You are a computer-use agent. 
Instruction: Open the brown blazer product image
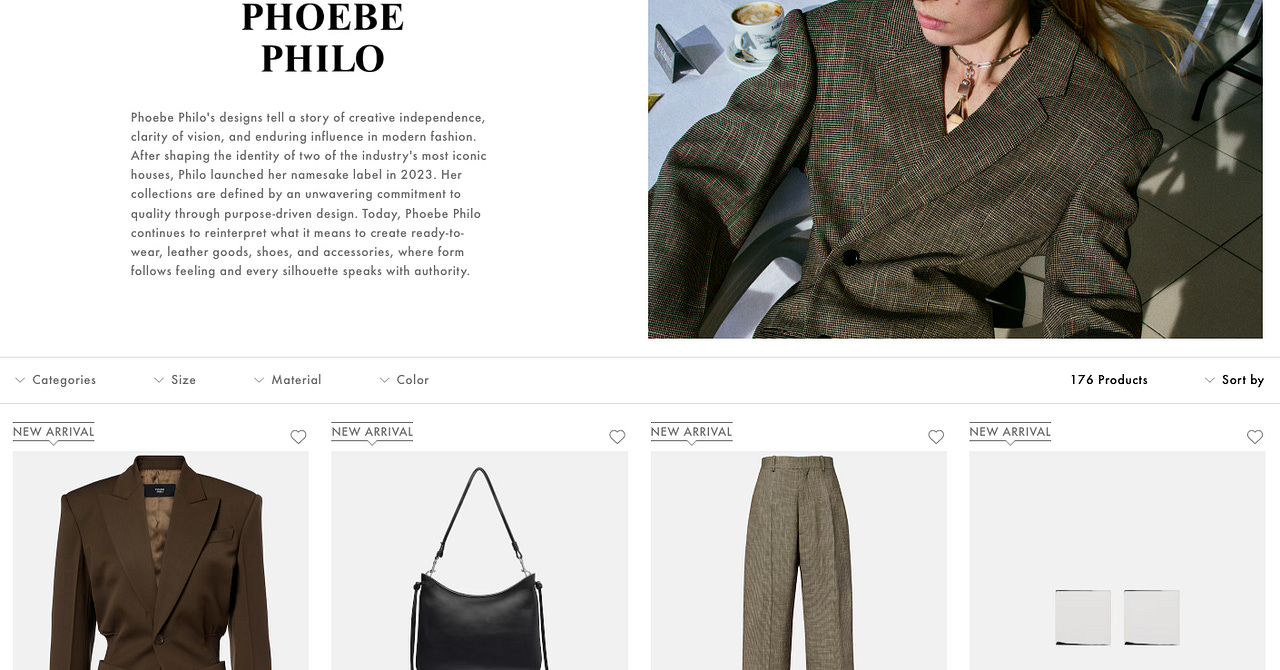pyautogui.click(x=161, y=560)
